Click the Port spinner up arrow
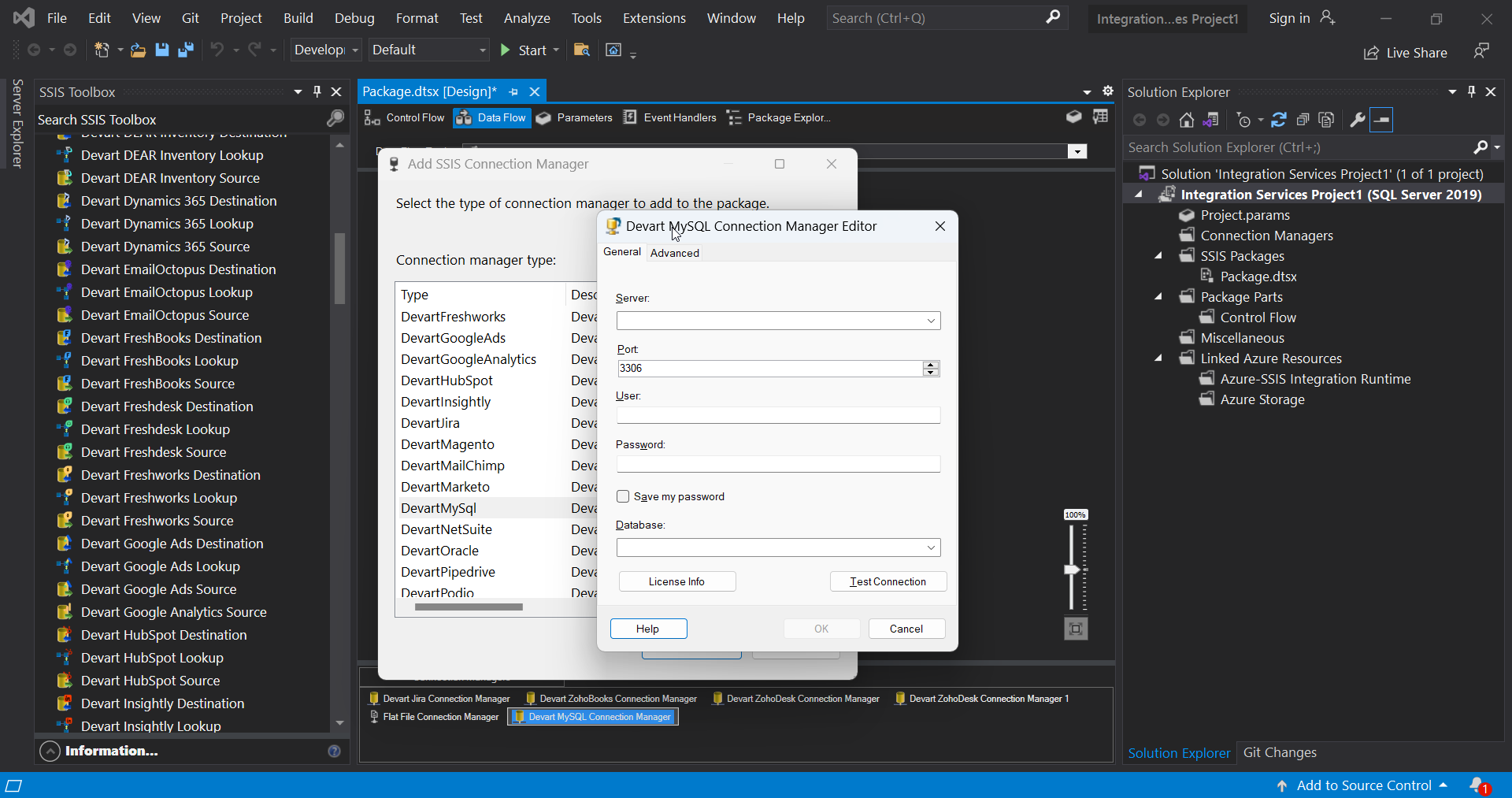This screenshot has width=1512, height=798. 931,365
